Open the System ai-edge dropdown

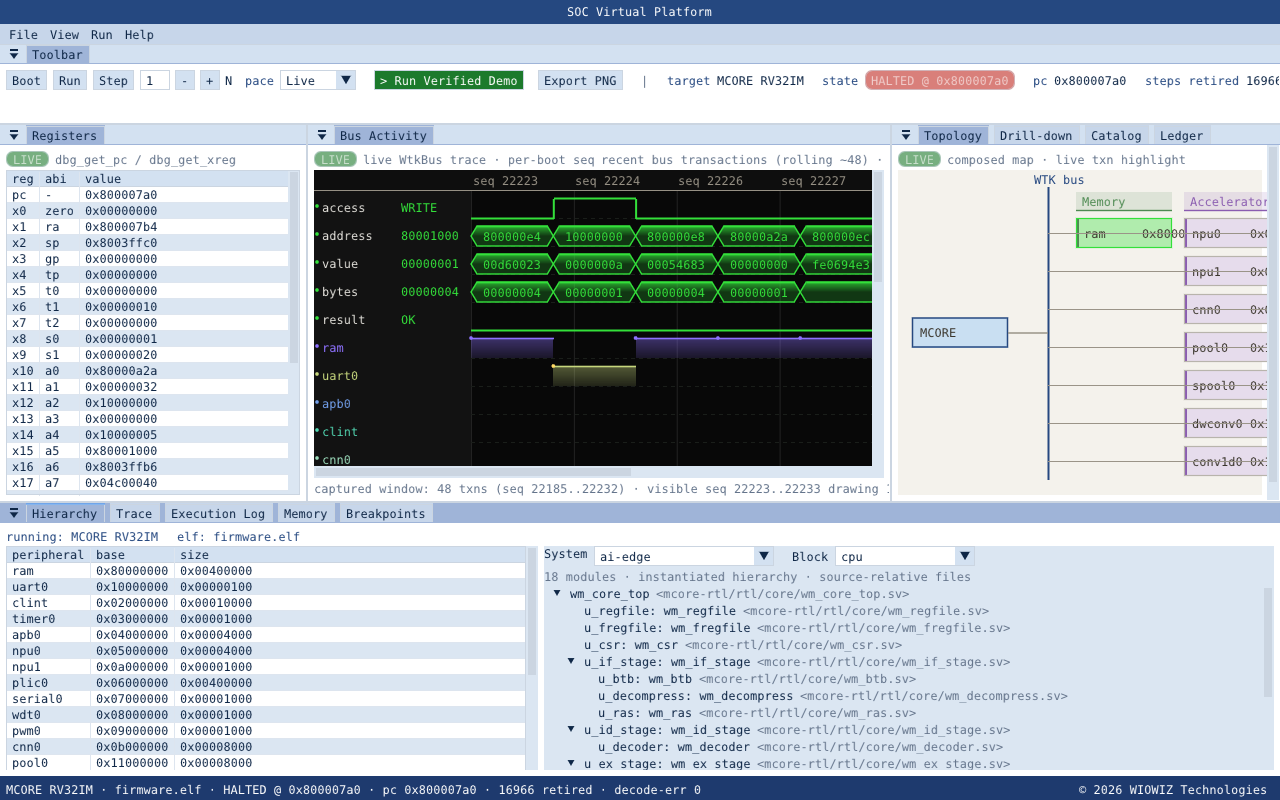pyautogui.click(x=684, y=556)
